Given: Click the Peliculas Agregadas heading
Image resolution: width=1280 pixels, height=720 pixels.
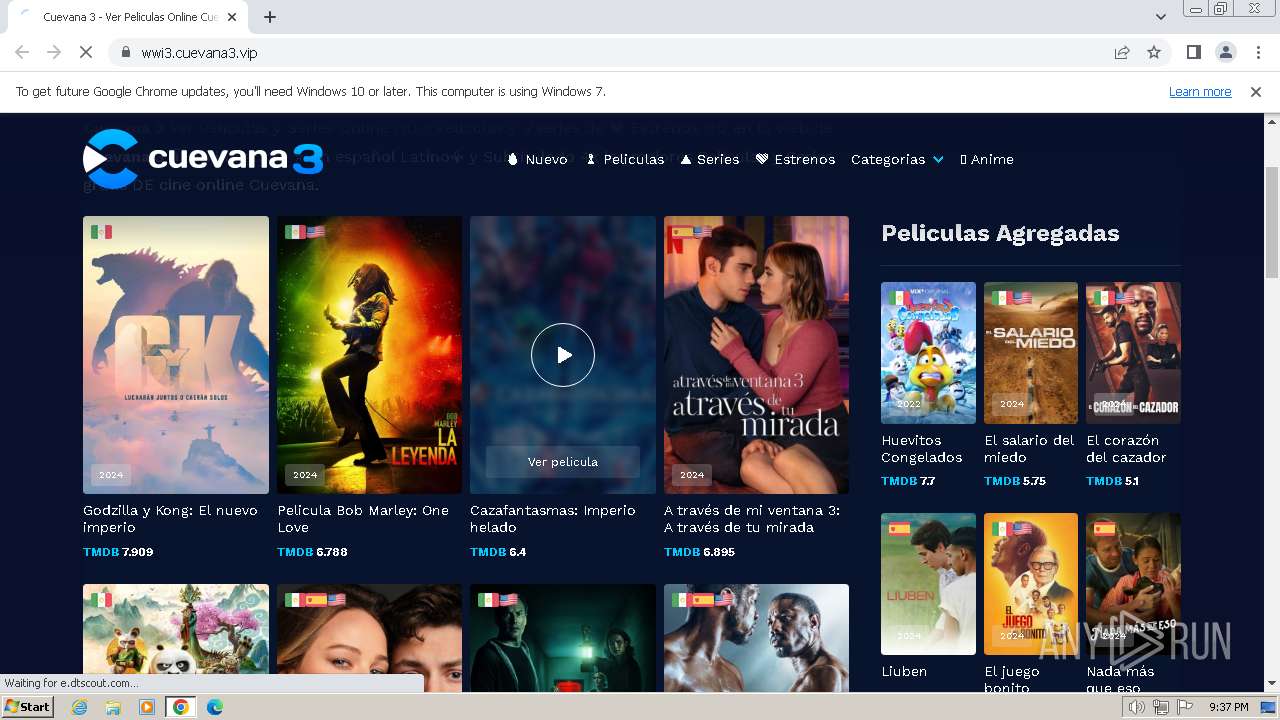Looking at the screenshot, I should tap(1000, 233).
